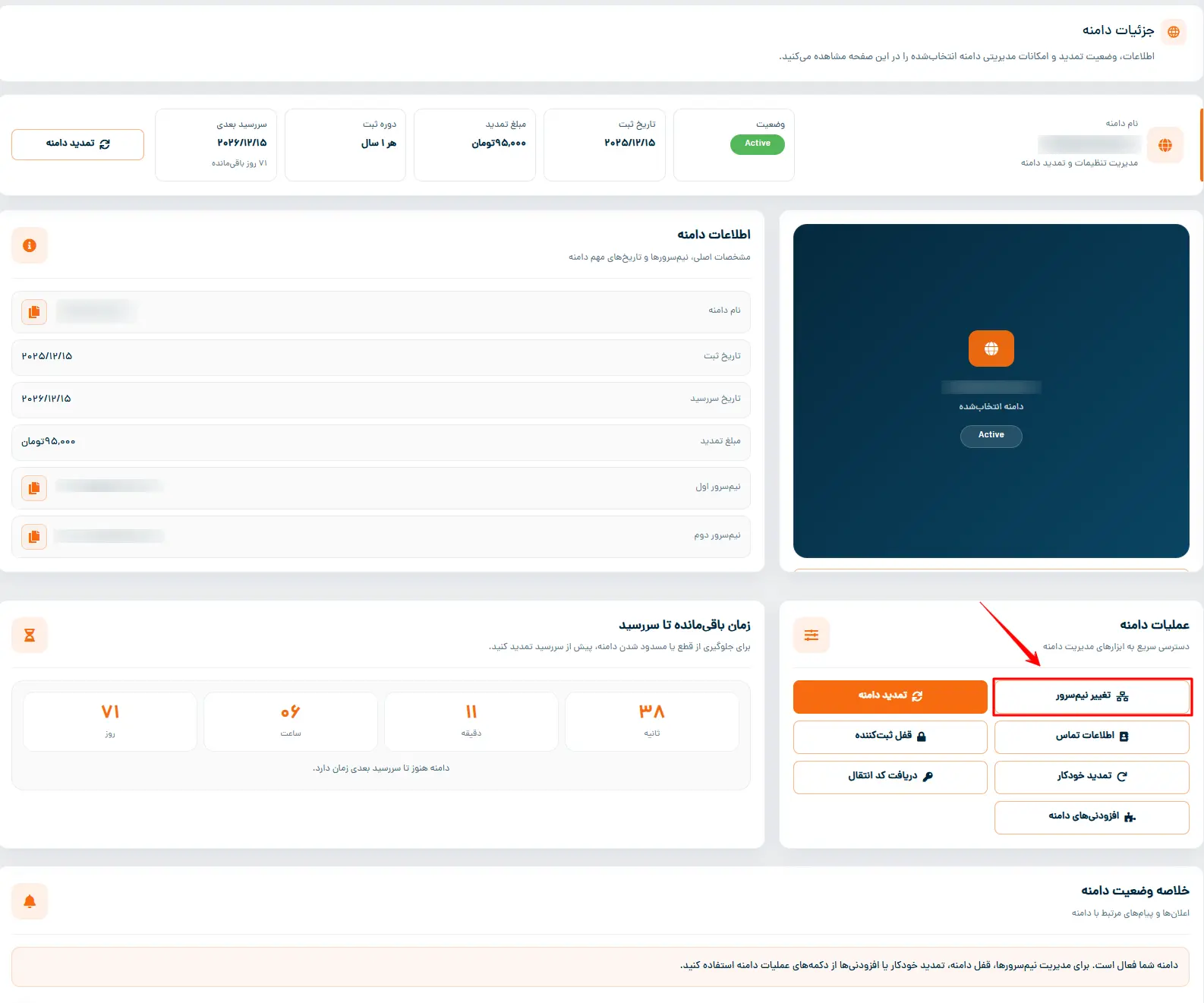This screenshot has height=1003, width=1204.
Task: Click the sliders icon in the 'عملیات دامنه' card
Action: pos(812,635)
